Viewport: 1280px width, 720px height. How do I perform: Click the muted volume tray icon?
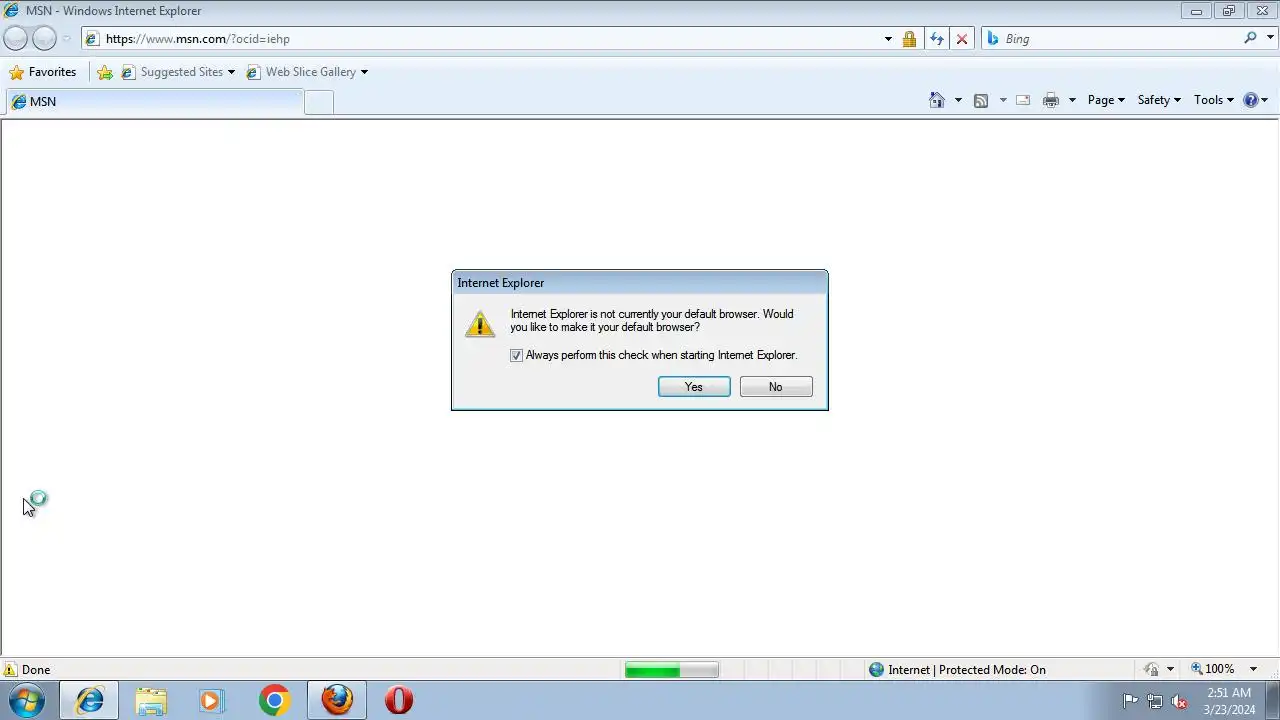[x=1180, y=701]
